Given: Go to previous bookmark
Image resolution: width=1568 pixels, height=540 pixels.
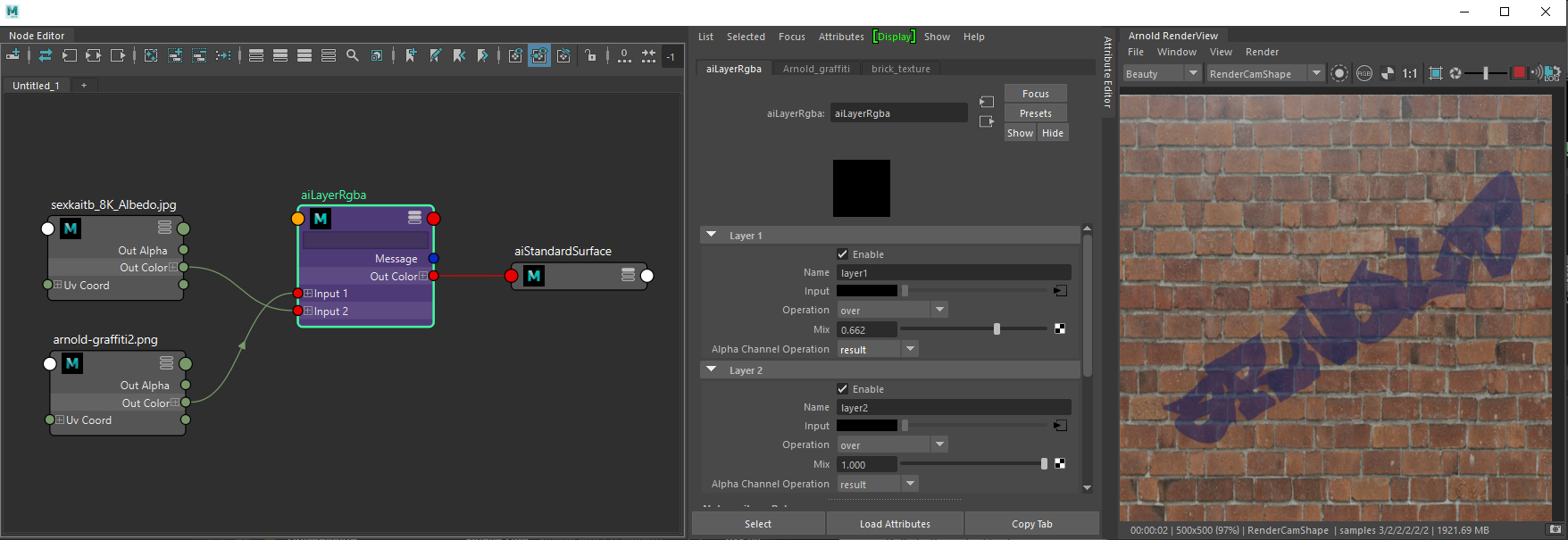Looking at the screenshot, I should (459, 55).
